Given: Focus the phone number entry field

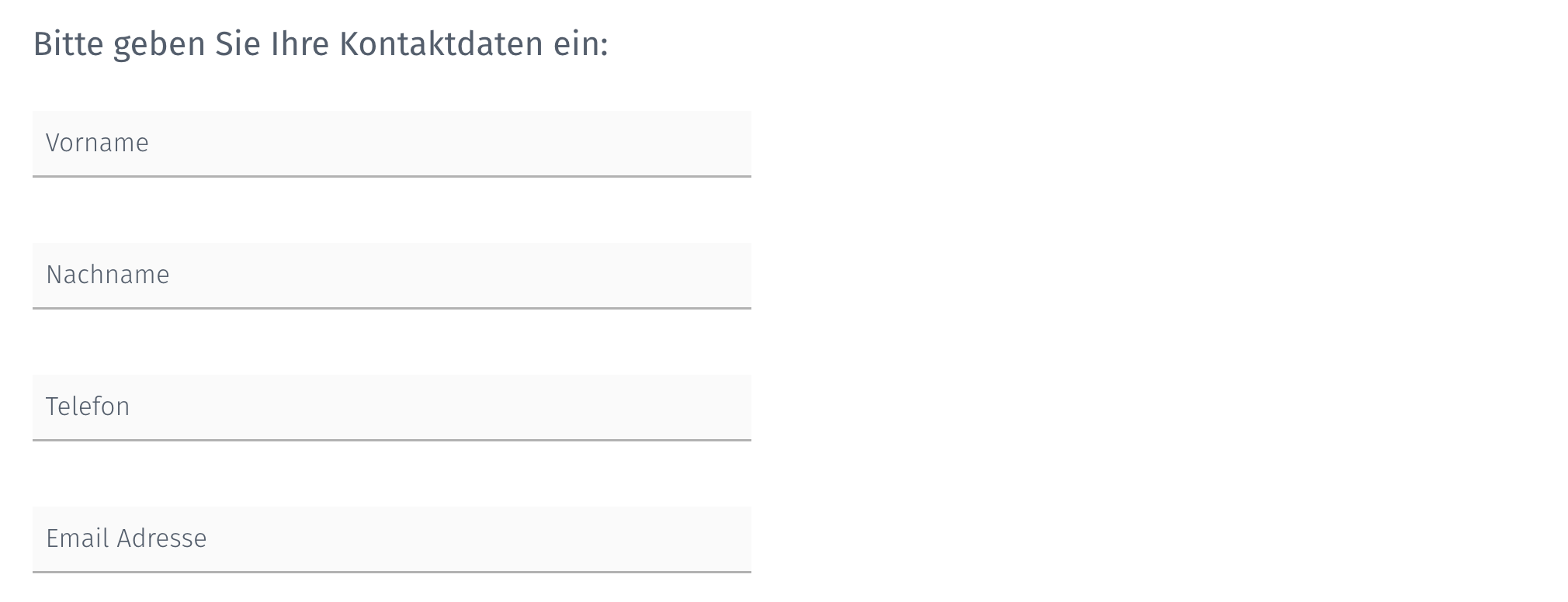Looking at the screenshot, I should pos(391,407).
